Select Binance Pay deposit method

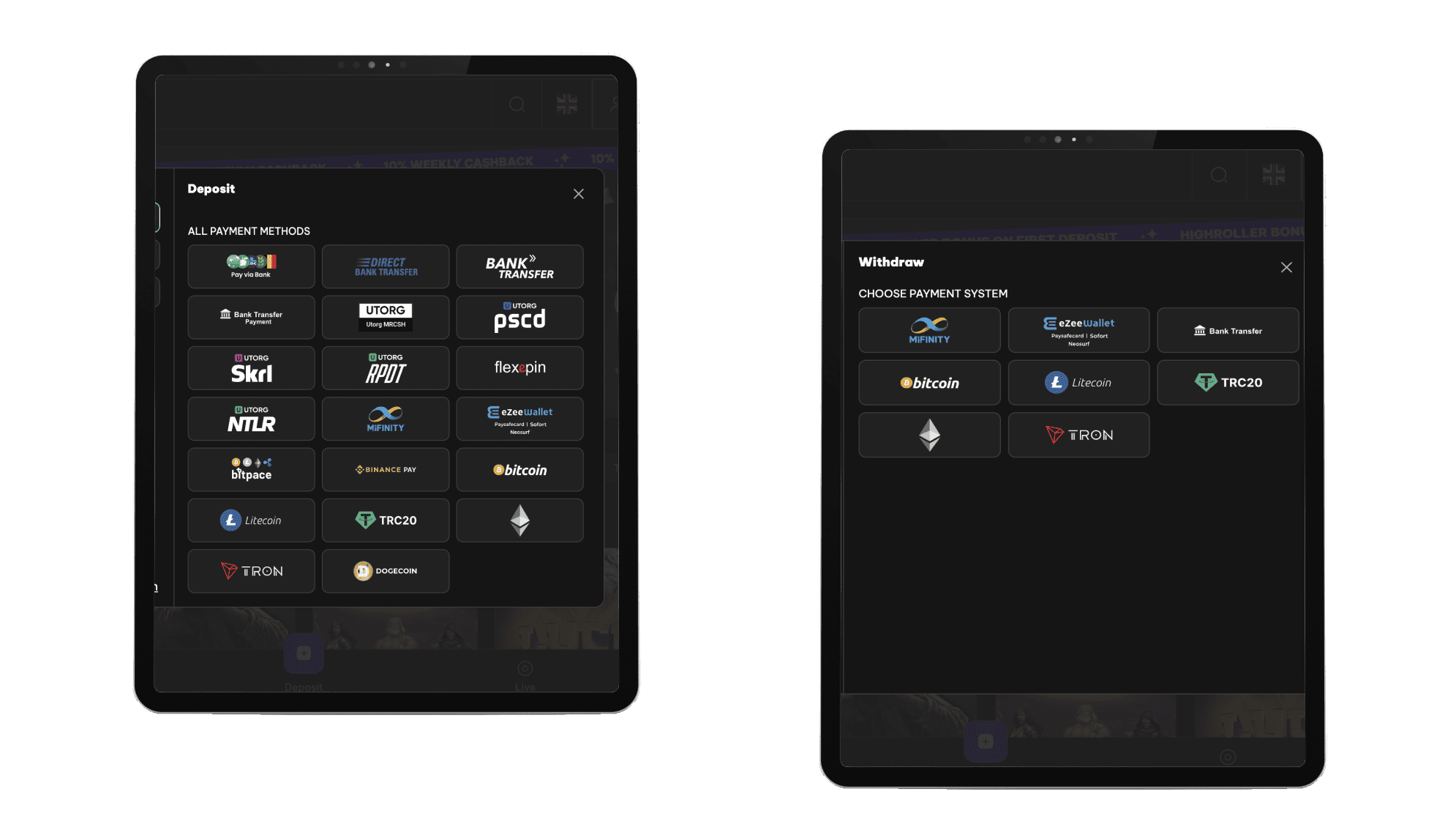tap(386, 469)
